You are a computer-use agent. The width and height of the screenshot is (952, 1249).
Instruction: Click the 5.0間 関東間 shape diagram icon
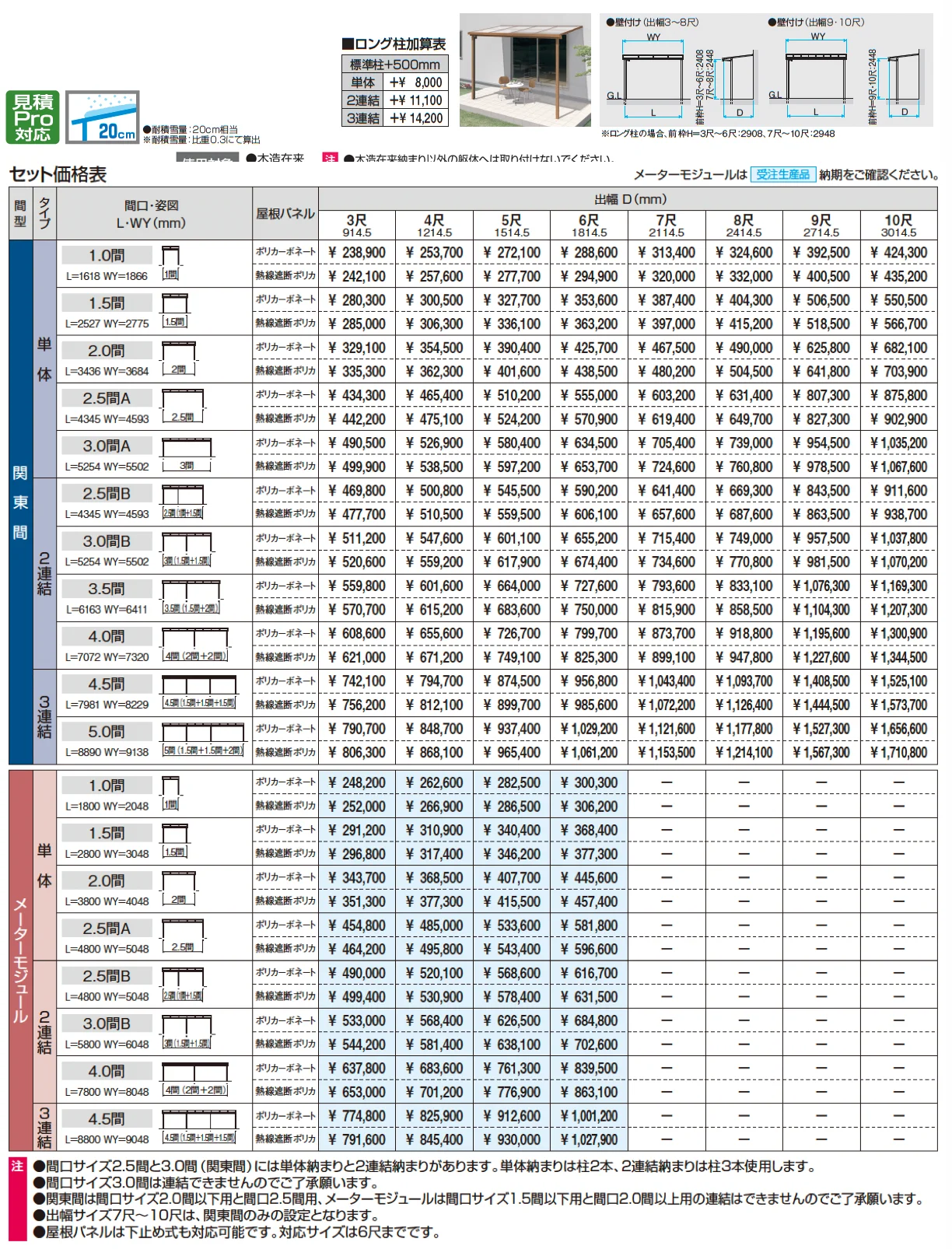202,740
